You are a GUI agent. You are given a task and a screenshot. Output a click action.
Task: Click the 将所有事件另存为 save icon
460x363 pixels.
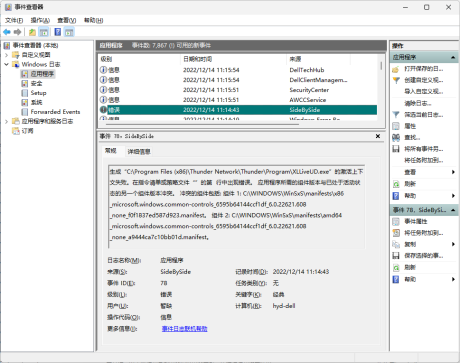396,149
